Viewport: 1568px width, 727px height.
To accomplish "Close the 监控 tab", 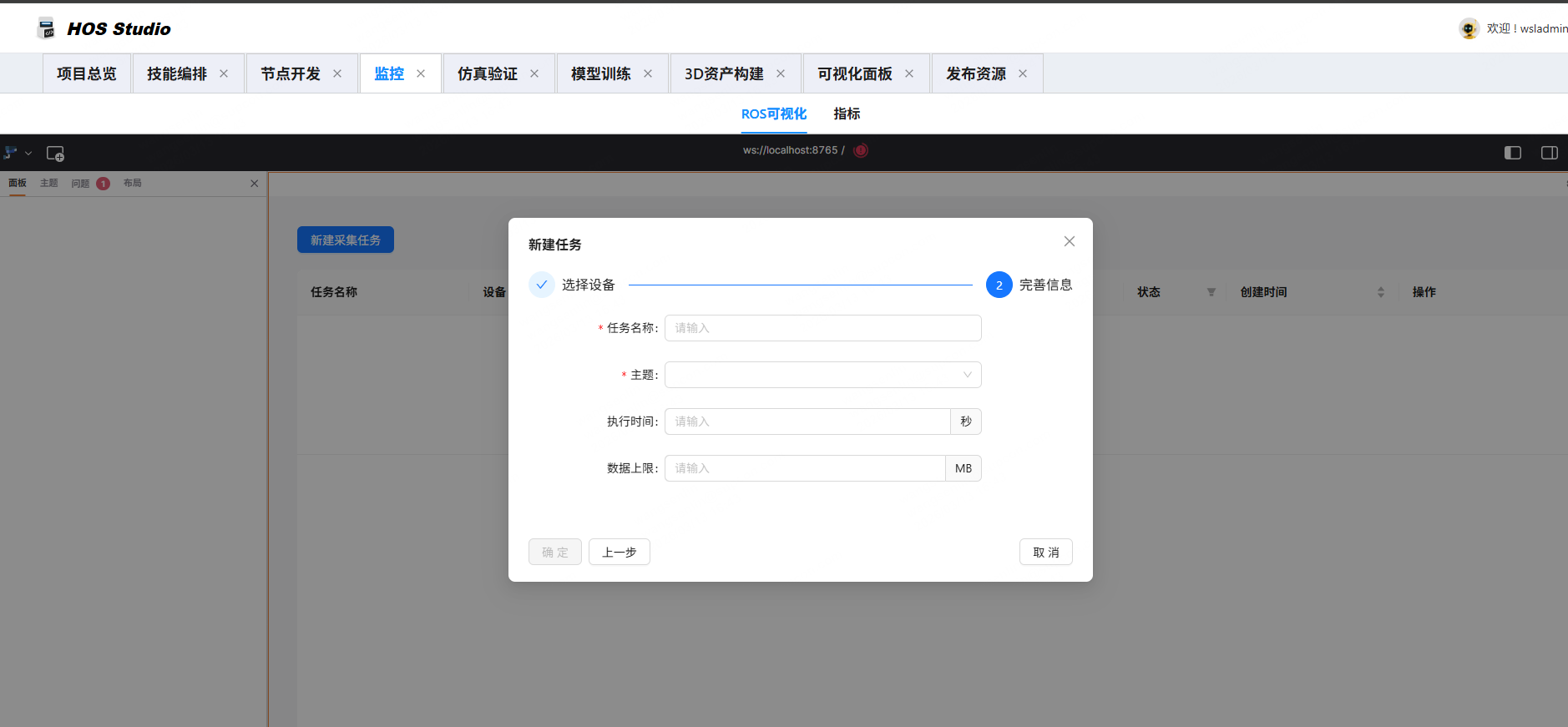I will coord(421,73).
